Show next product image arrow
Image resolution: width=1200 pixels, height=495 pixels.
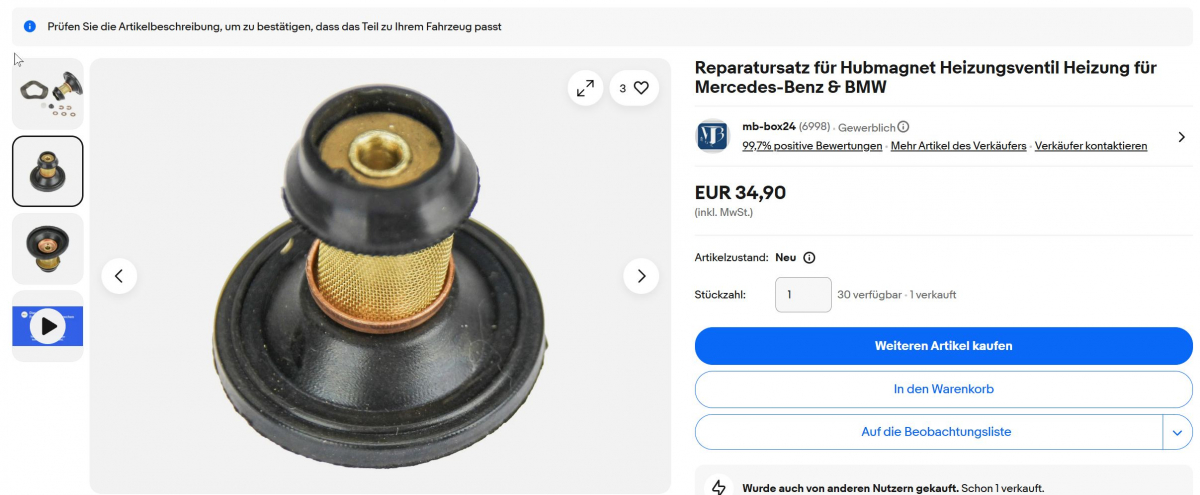[x=641, y=276]
